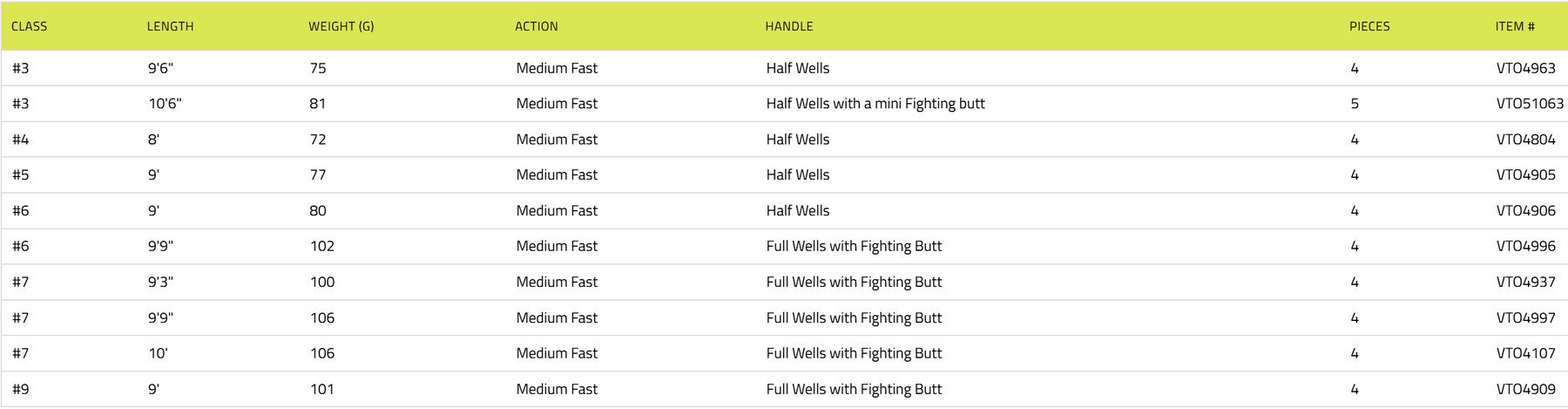Click item number VTO4107
The width and height of the screenshot is (1568, 409).
(x=1525, y=354)
